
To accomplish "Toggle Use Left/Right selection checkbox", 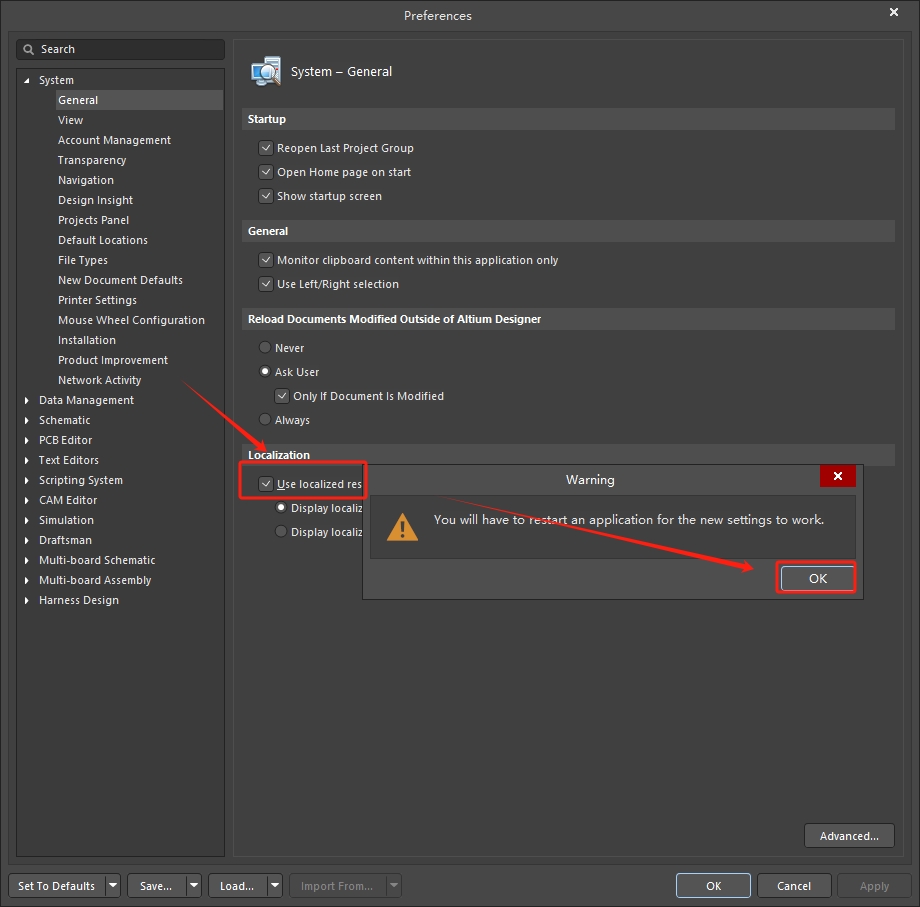I will pos(266,284).
